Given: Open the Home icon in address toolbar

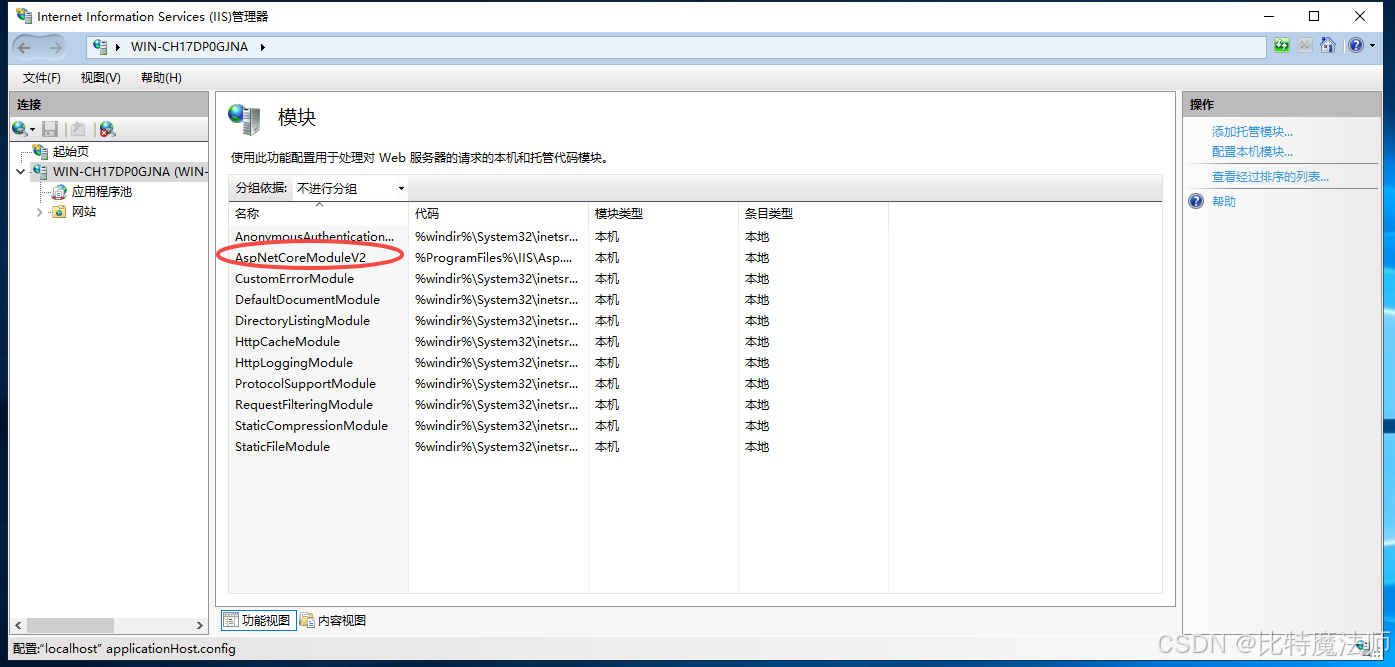Looking at the screenshot, I should pos(1328,46).
